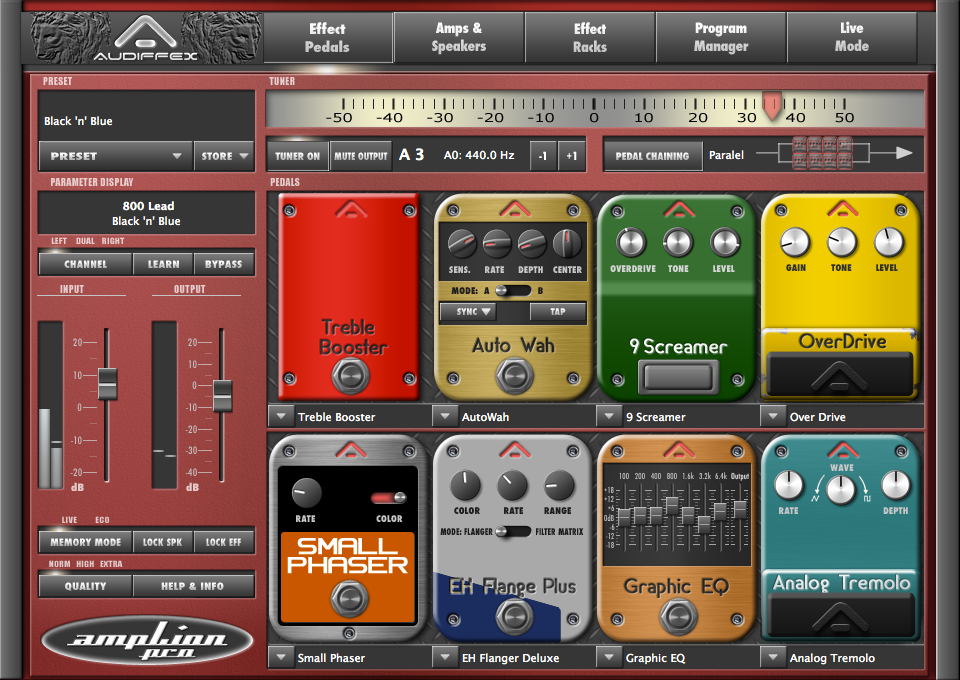Open the Analog Tremolo pedal selector arrow

pos(773,657)
